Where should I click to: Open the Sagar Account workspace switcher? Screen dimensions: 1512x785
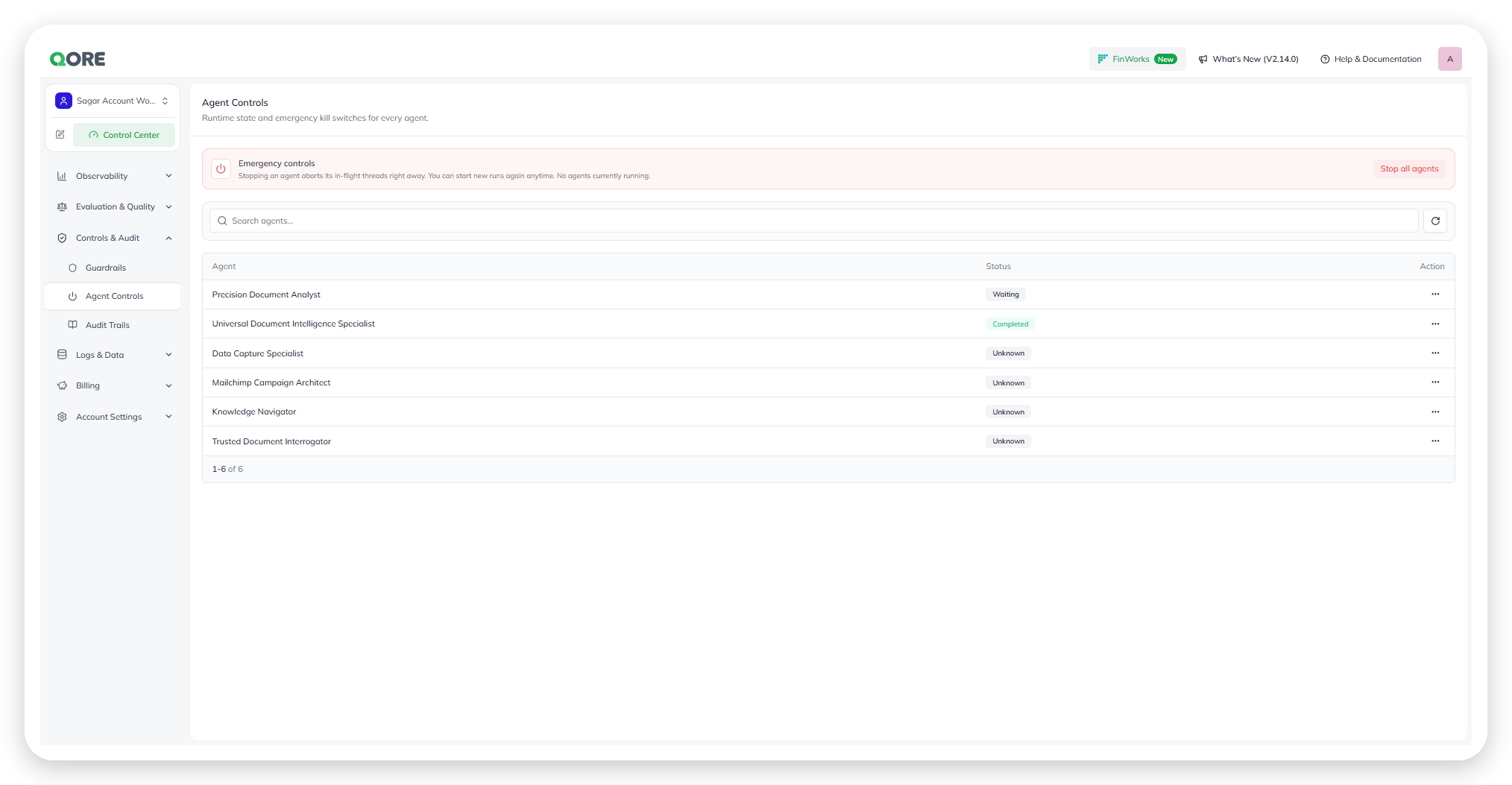click(112, 101)
